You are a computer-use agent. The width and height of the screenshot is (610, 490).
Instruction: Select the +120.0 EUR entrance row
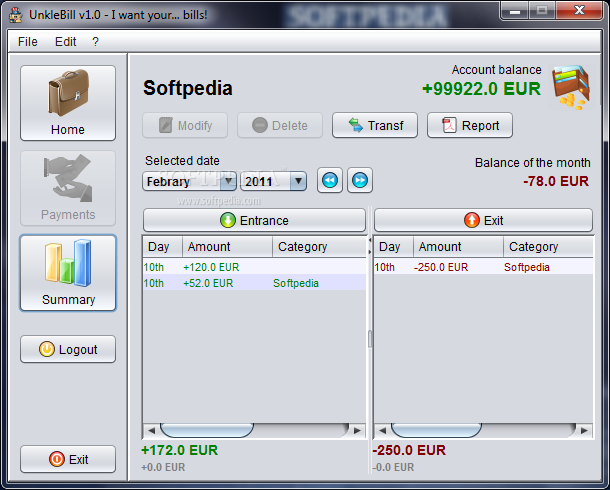[254, 267]
